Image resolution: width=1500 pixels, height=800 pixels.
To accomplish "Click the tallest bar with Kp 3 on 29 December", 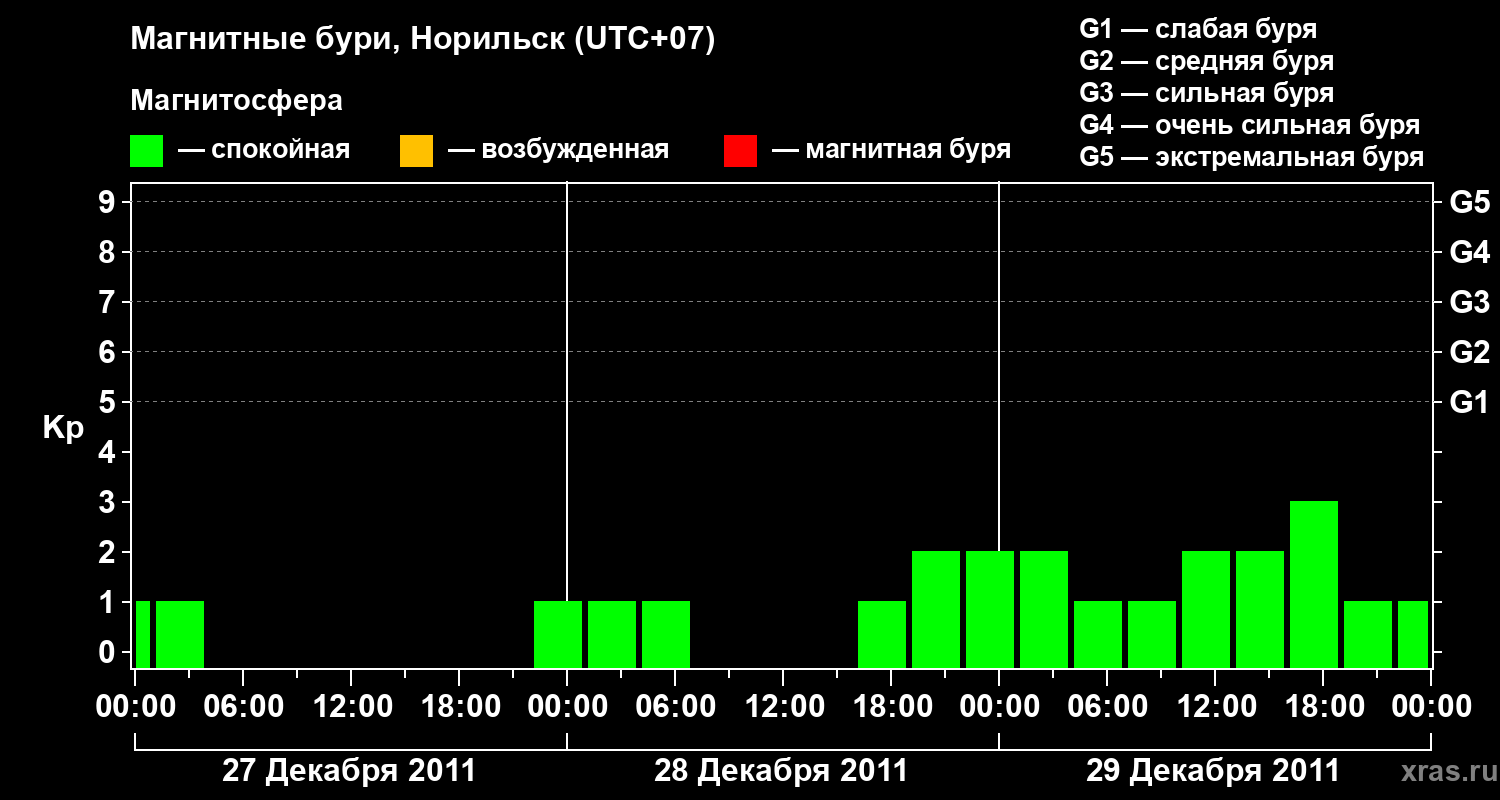I will 1314,584.
